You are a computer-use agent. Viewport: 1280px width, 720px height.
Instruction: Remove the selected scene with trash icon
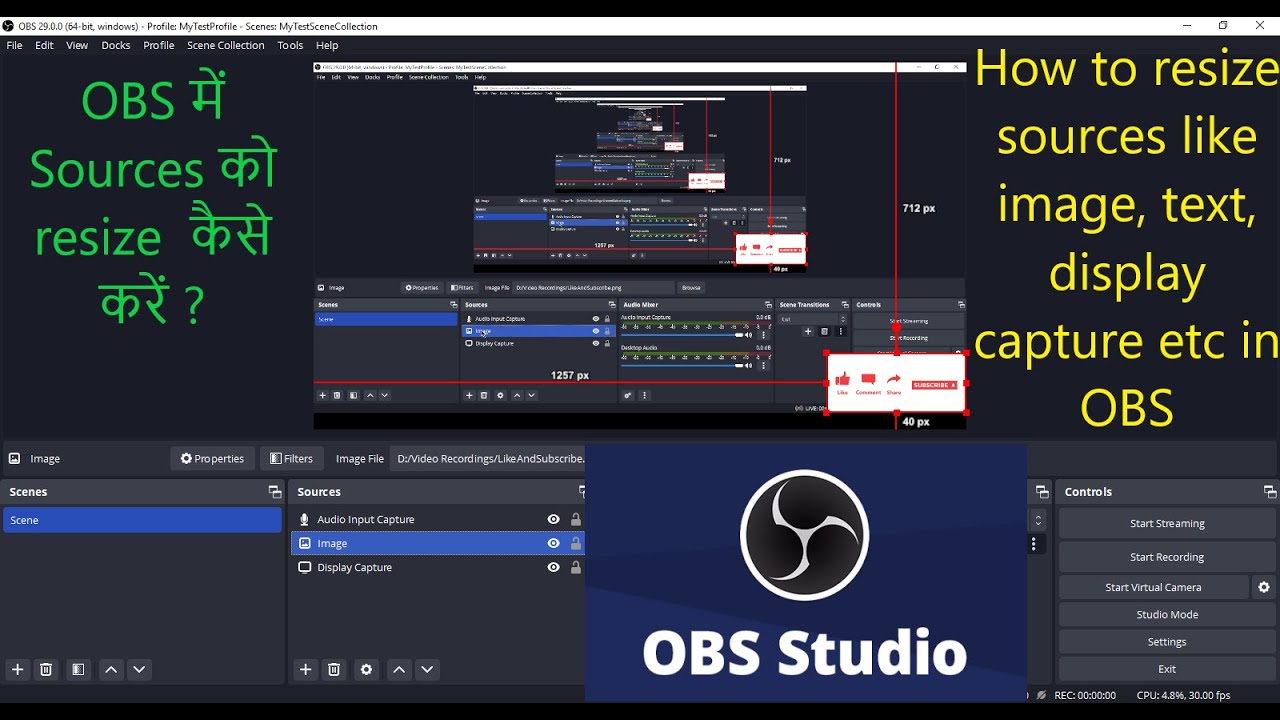point(46,669)
